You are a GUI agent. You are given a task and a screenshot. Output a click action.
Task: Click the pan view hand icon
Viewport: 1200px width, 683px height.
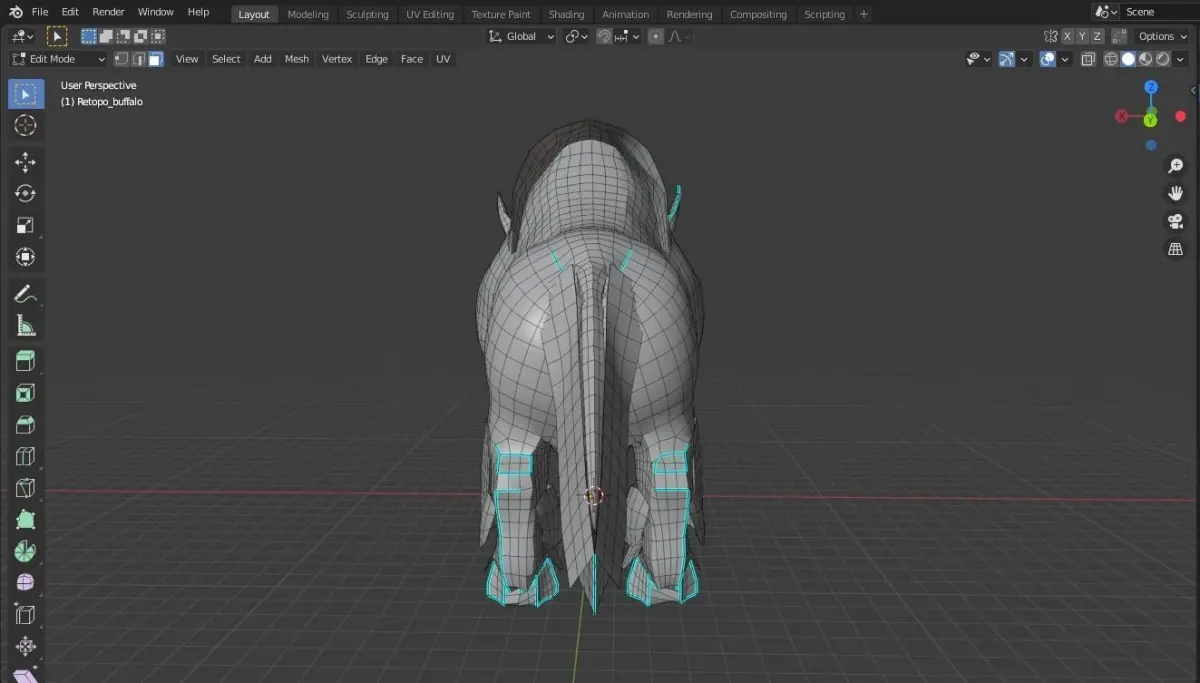point(1176,193)
